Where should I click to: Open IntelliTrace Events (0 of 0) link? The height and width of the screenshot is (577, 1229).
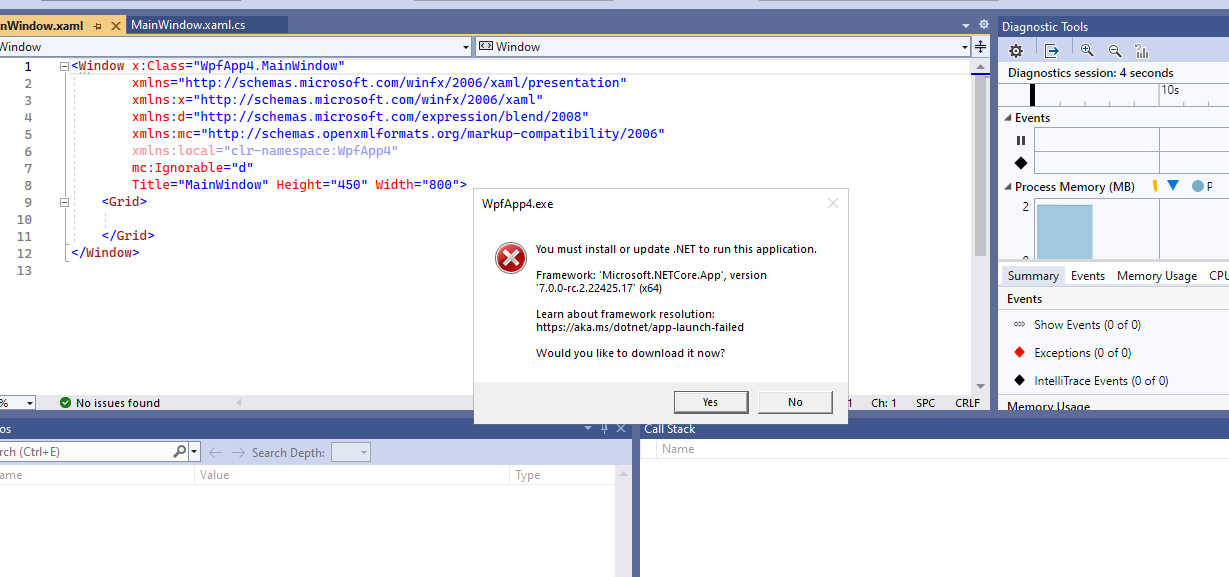pyautogui.click(x=1101, y=381)
